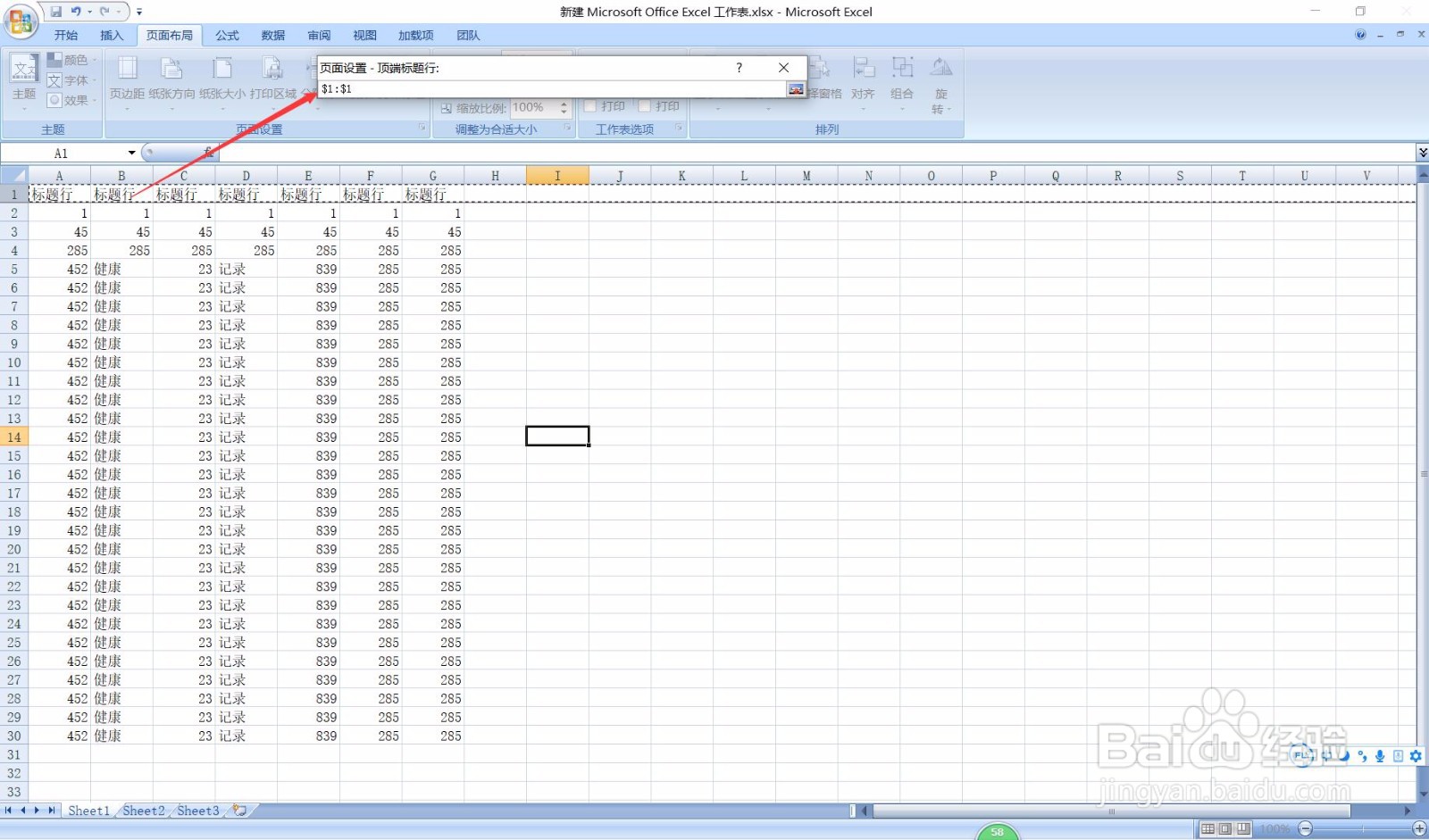This screenshot has height=840, width=1429.
Task: Switch to the 开始 ribbon tab
Action: tap(66, 36)
